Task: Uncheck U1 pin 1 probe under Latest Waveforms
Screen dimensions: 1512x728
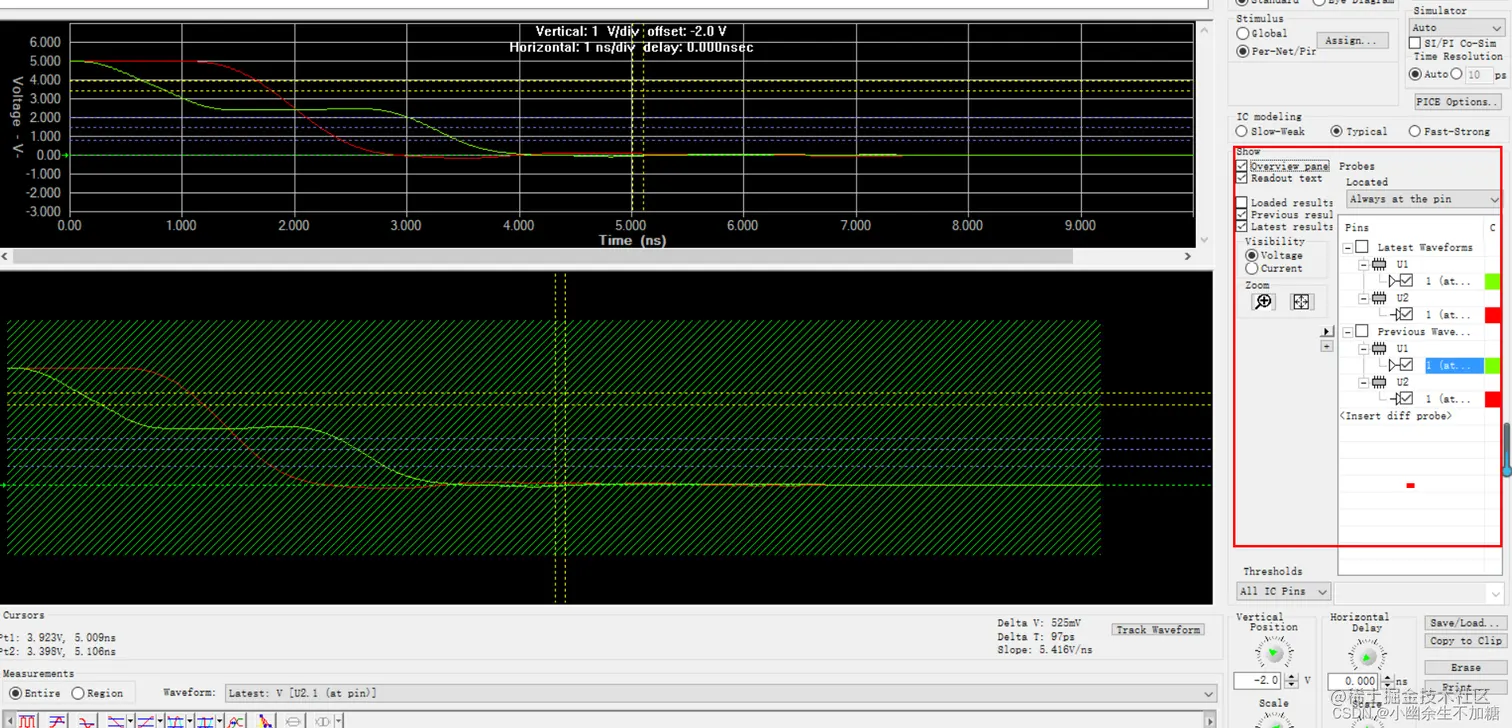Action: [1406, 281]
